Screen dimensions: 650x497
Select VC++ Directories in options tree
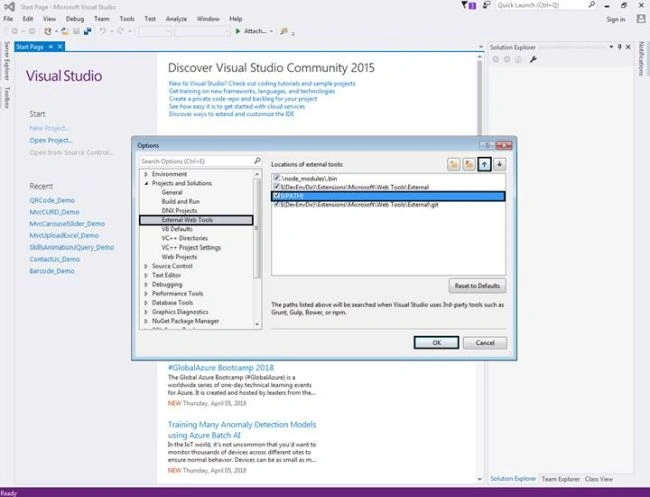click(184, 238)
